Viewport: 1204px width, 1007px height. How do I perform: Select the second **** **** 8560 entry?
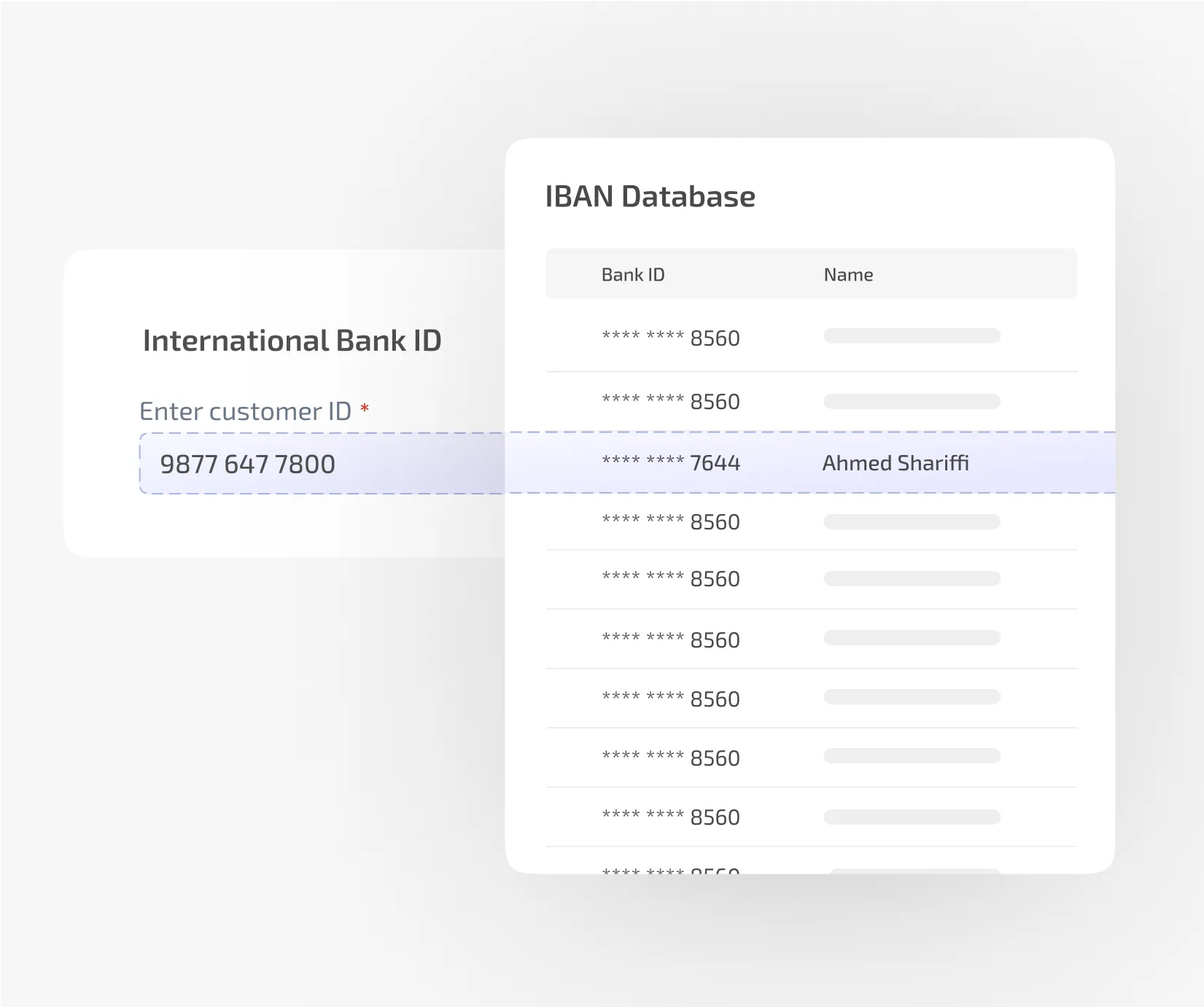(x=671, y=401)
